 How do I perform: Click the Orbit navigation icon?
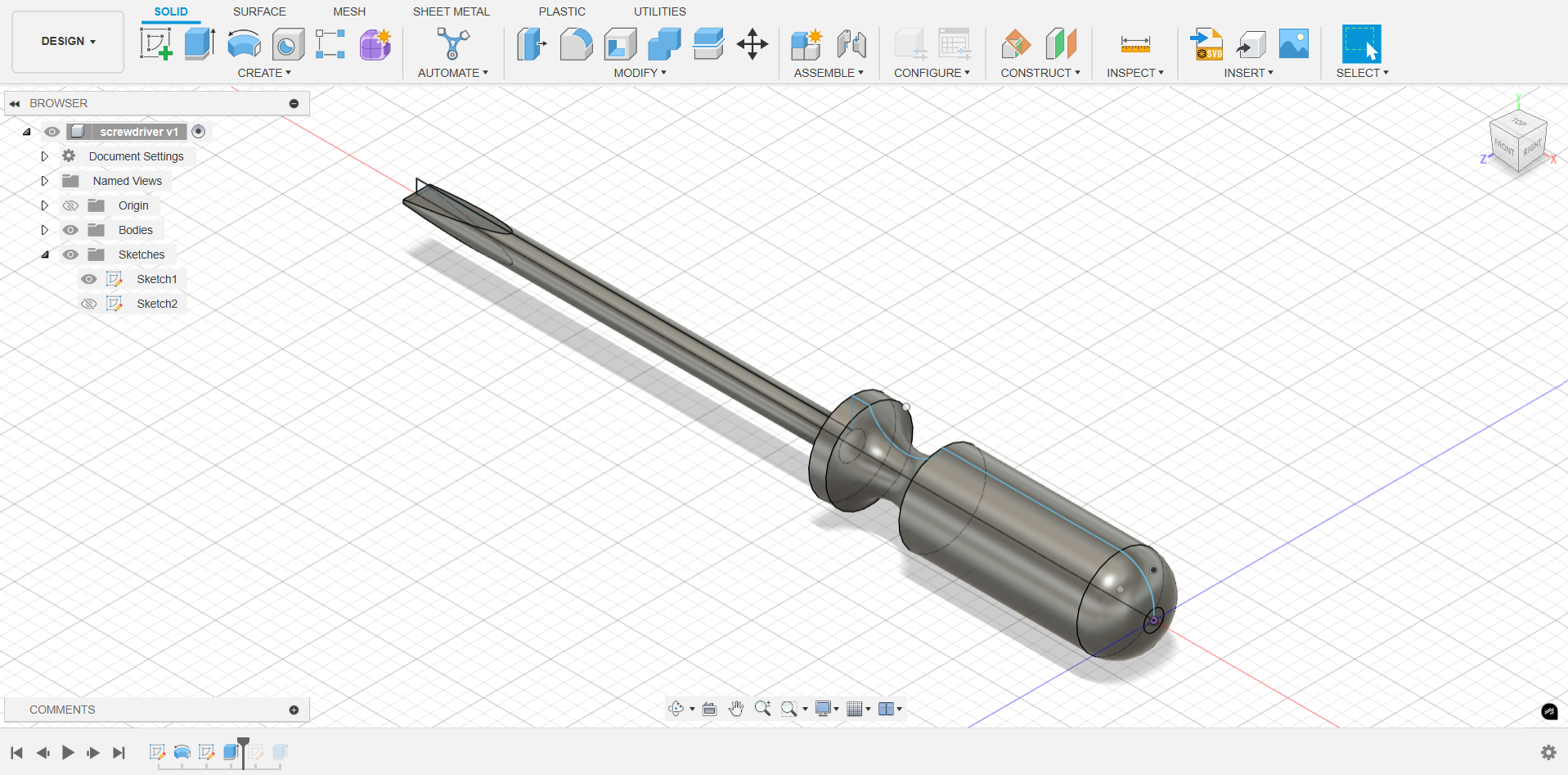[x=676, y=709]
